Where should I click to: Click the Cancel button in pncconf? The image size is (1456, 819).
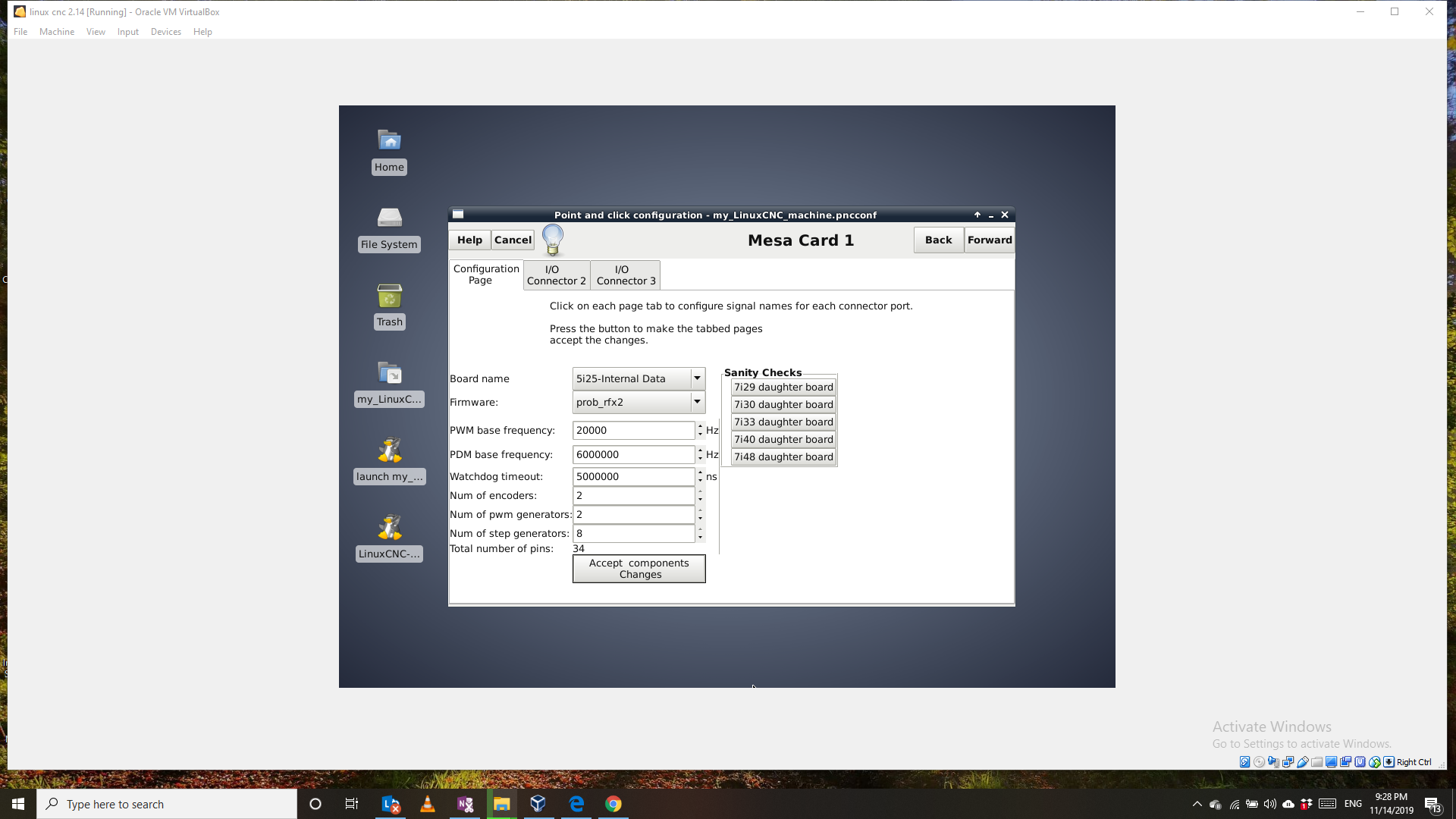[513, 240]
